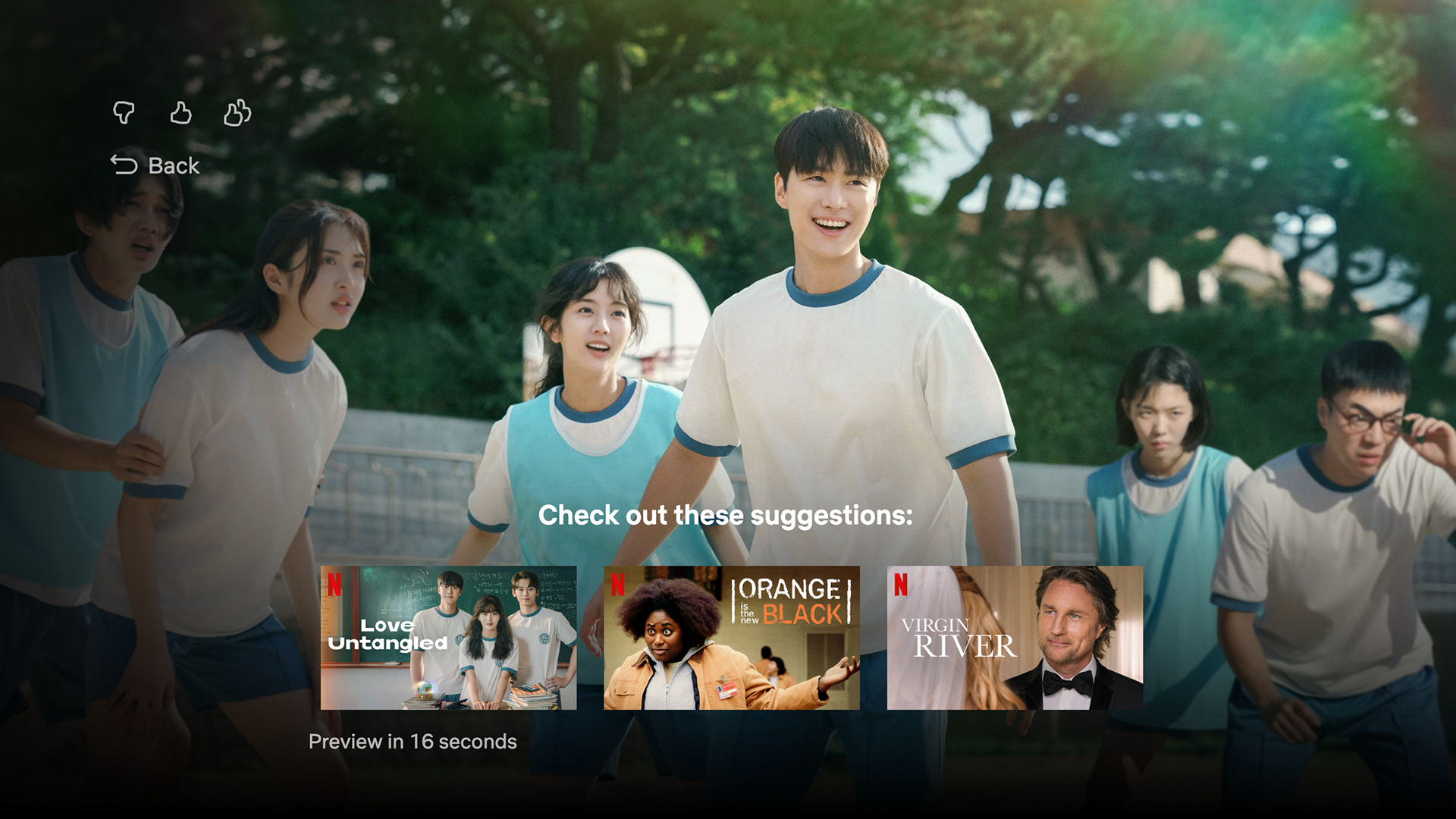This screenshot has width=1456, height=819.
Task: Click the thumbs down rating icon
Action: click(x=124, y=113)
